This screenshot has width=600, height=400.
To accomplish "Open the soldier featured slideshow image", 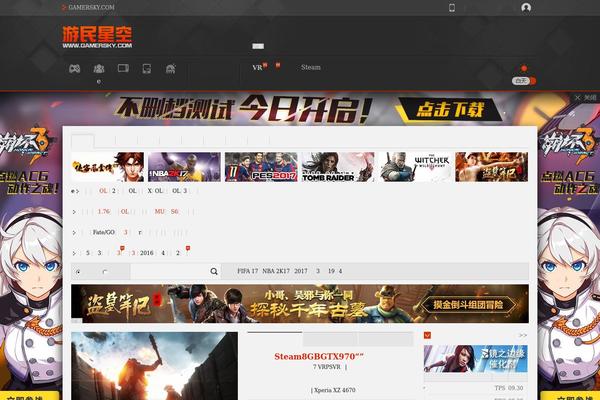I will coord(154,366).
